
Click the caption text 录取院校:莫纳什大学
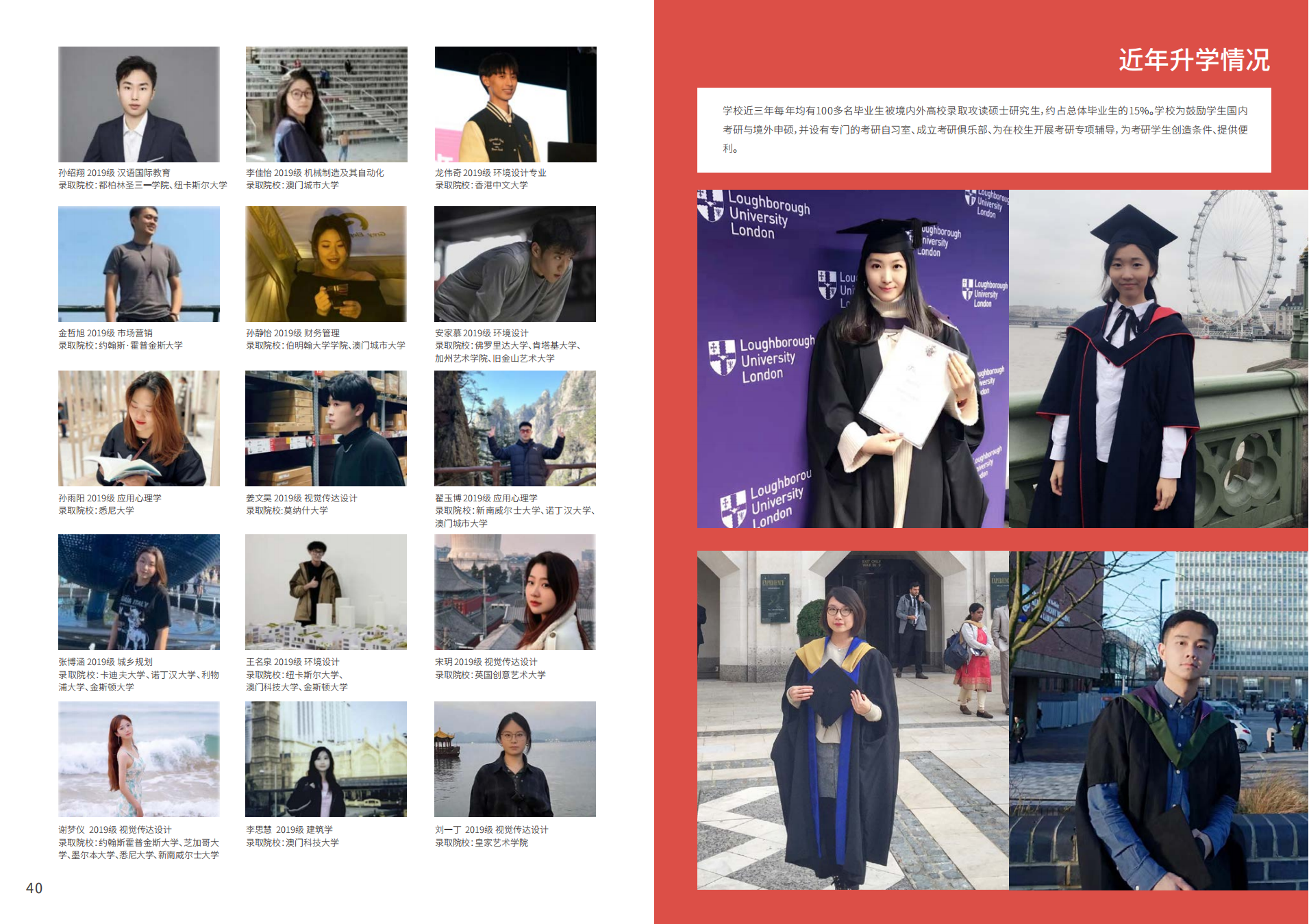(x=287, y=511)
